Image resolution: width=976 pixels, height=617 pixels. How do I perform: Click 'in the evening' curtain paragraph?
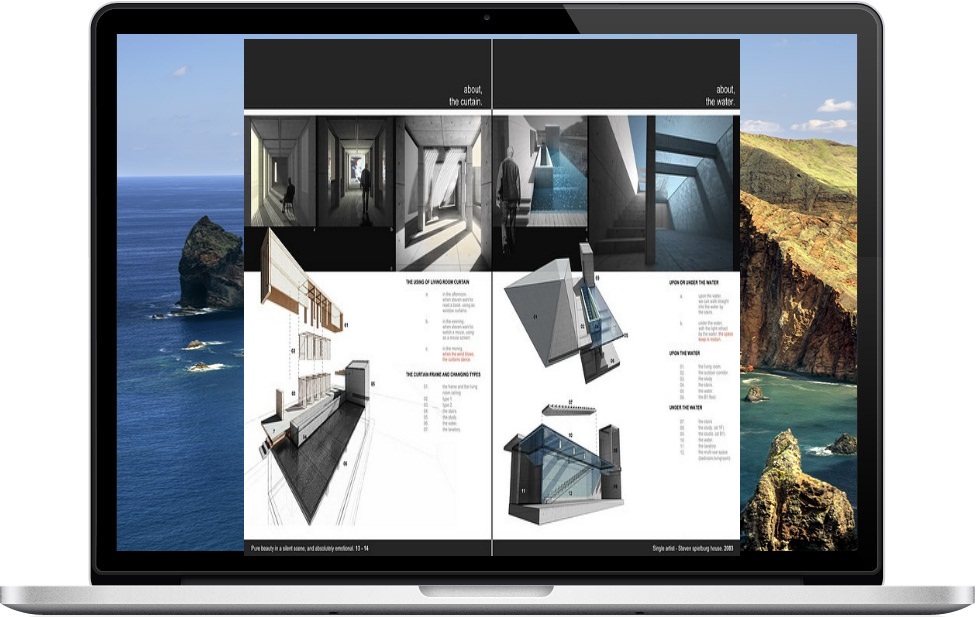[x=458, y=329]
